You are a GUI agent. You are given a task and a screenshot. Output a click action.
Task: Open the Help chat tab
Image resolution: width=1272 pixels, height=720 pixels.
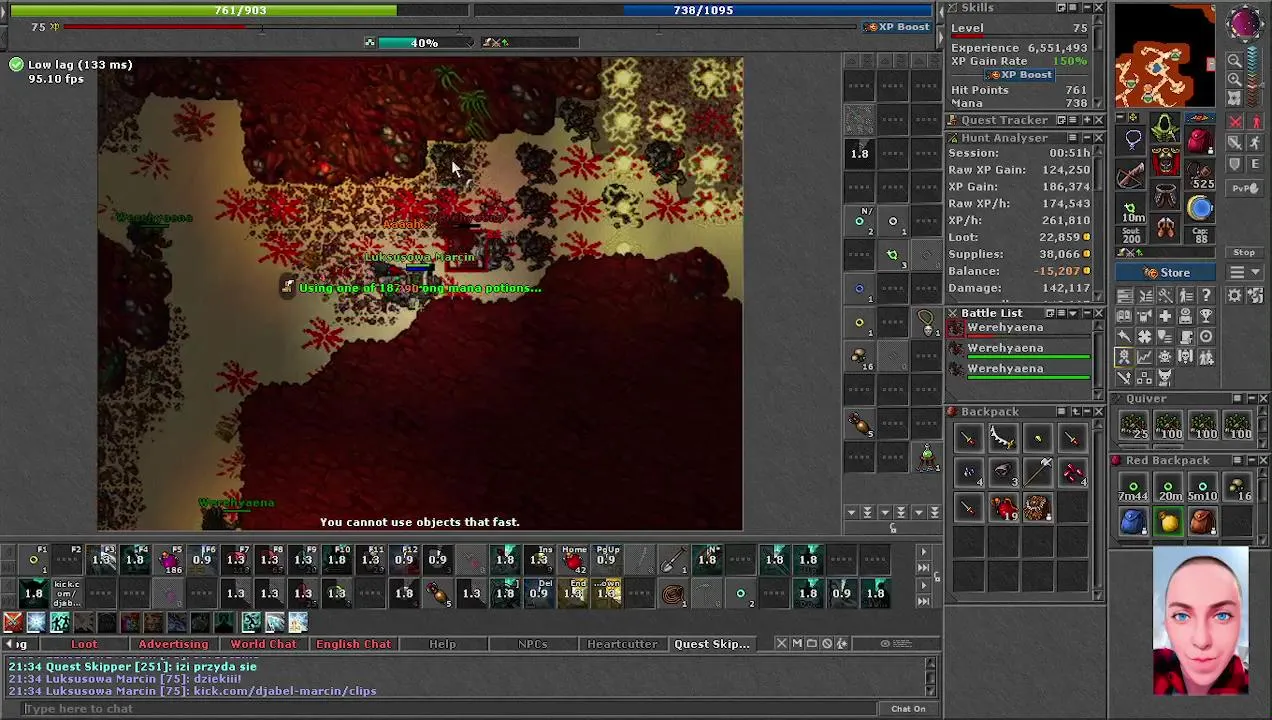(442, 644)
